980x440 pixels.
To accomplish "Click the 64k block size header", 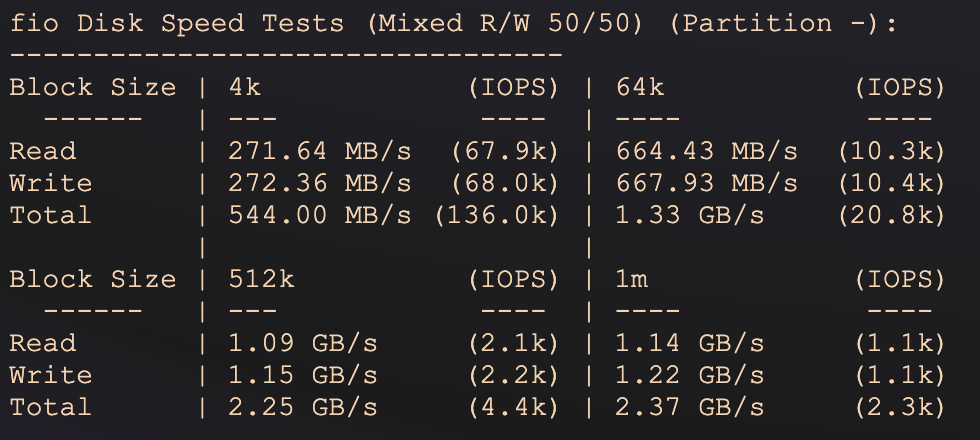I will coord(640,87).
